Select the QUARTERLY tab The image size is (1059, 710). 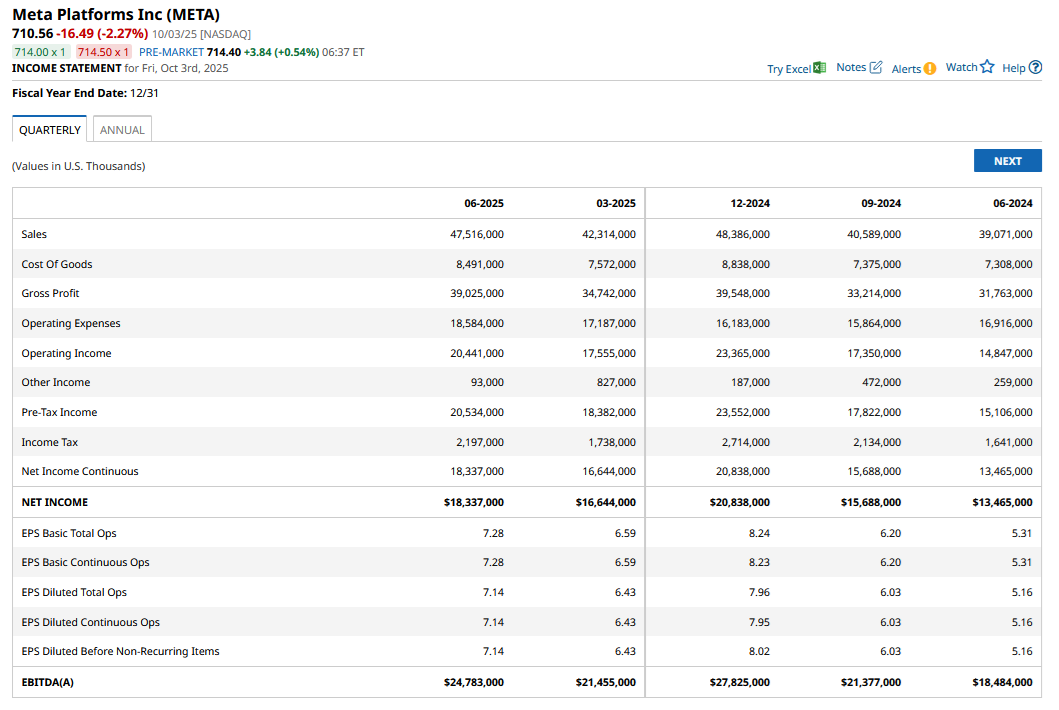(50, 130)
